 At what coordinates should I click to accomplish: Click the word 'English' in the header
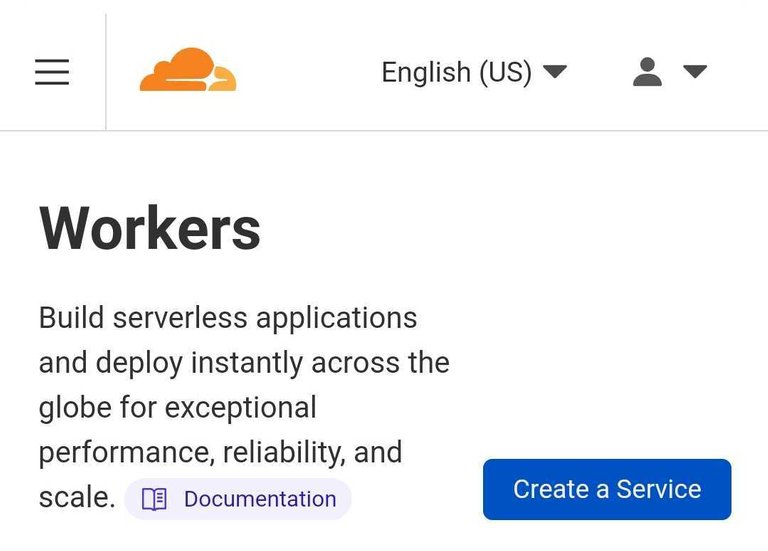426,72
